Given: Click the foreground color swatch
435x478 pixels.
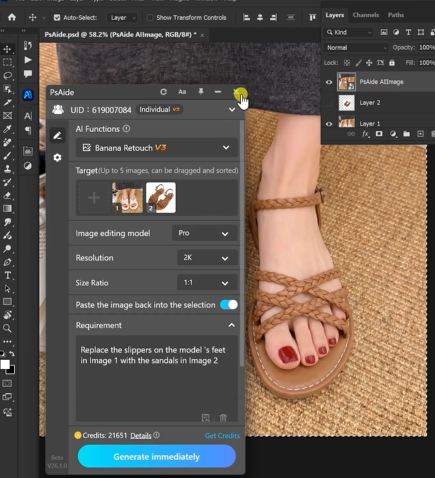Looking at the screenshot, I should (x=5, y=364).
